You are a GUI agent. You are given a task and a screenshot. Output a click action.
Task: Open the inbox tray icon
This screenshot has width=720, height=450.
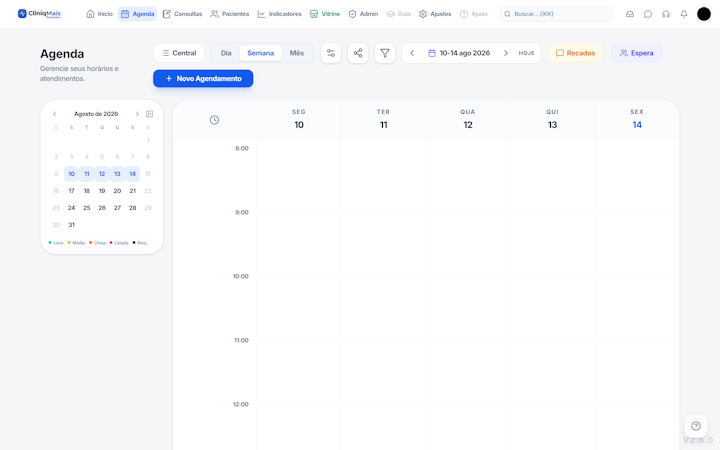pyautogui.click(x=630, y=14)
